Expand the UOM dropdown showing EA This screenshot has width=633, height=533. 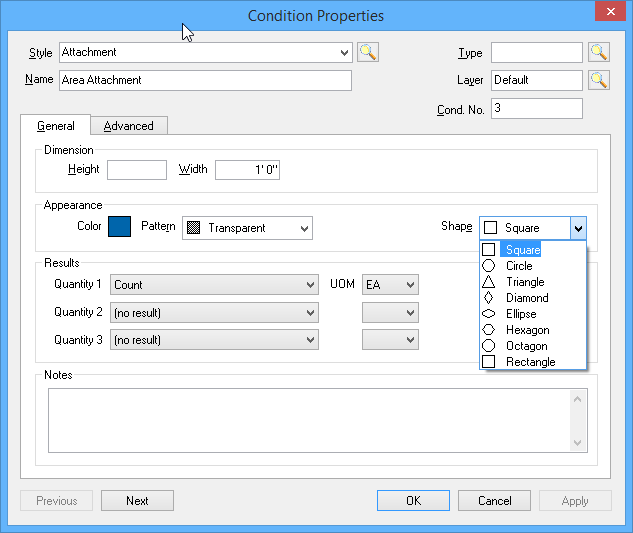[390, 285]
